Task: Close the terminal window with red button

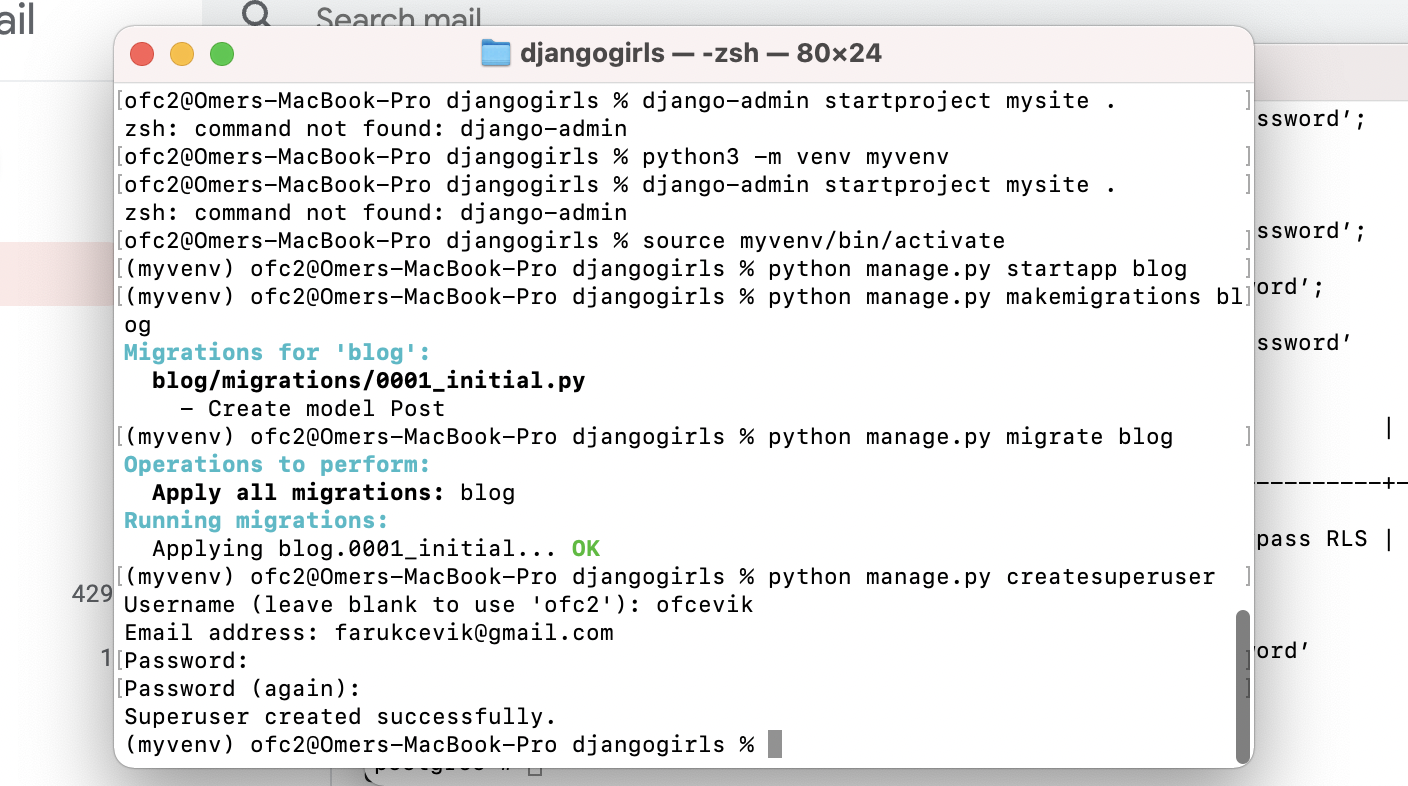Action: pyautogui.click(x=143, y=54)
